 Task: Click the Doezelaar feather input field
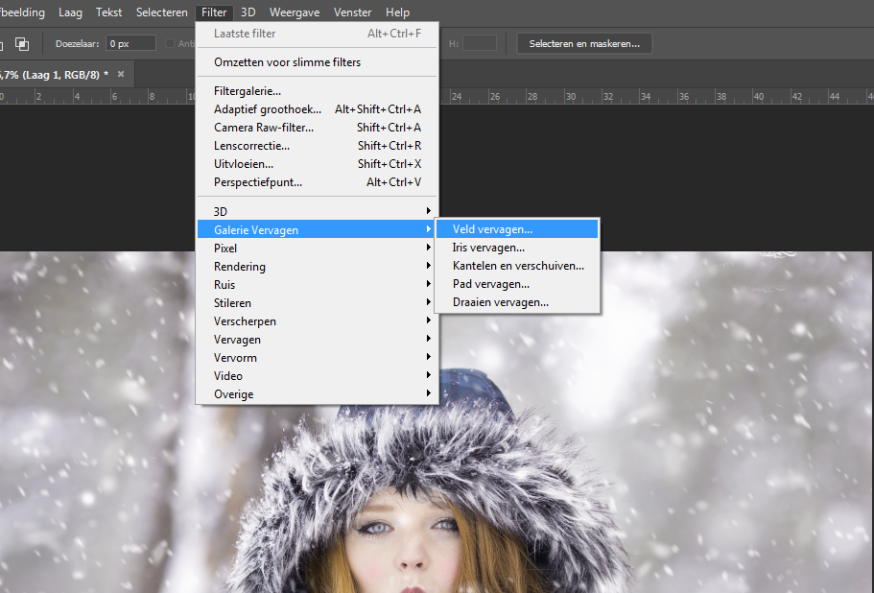[131, 44]
